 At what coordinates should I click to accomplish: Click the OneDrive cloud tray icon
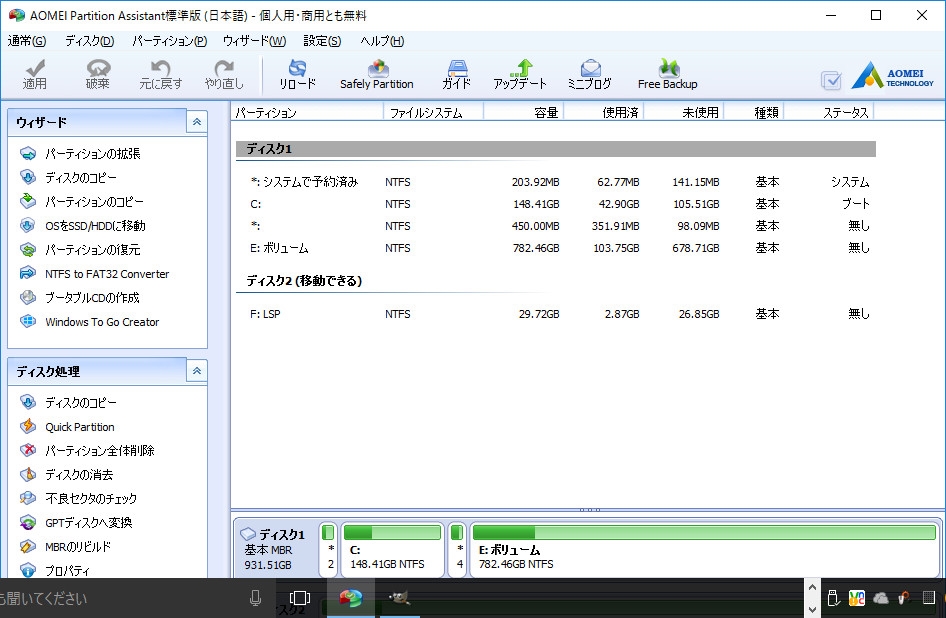click(x=881, y=598)
